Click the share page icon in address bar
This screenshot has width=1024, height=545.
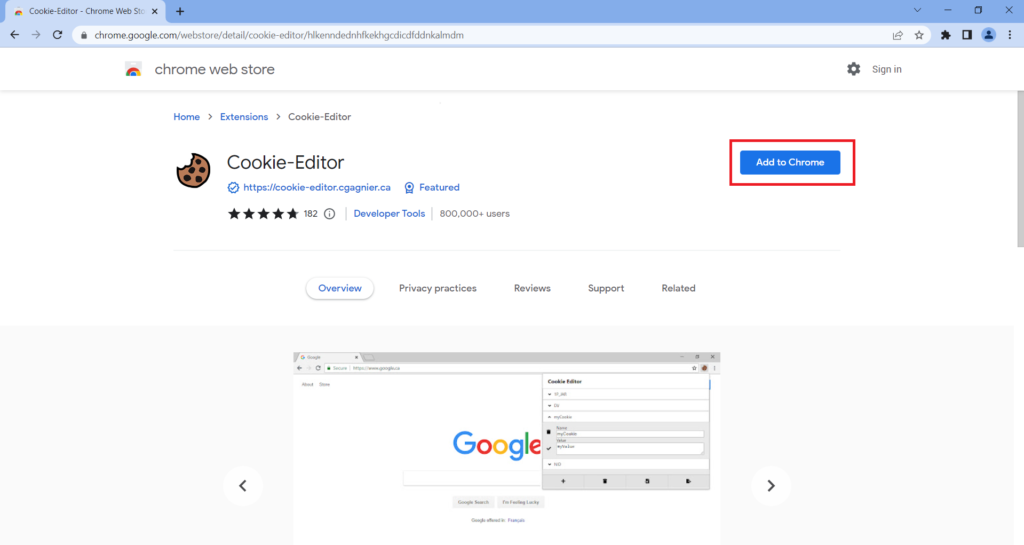click(898, 34)
